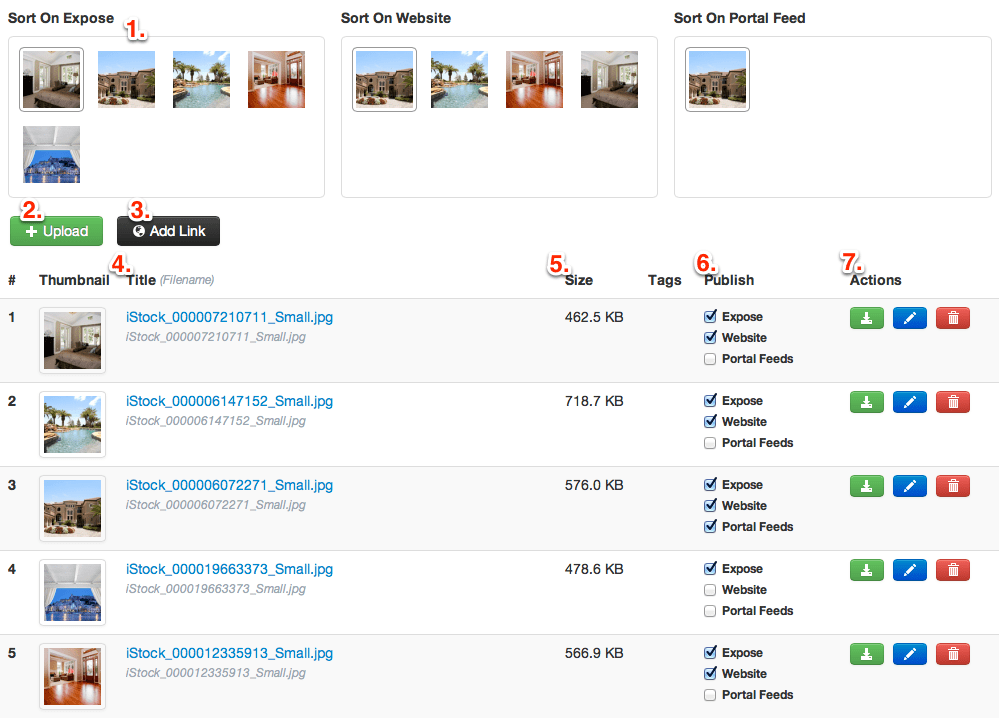Enable Portal Feeds for row 1
The image size is (999, 718).
coord(709,358)
